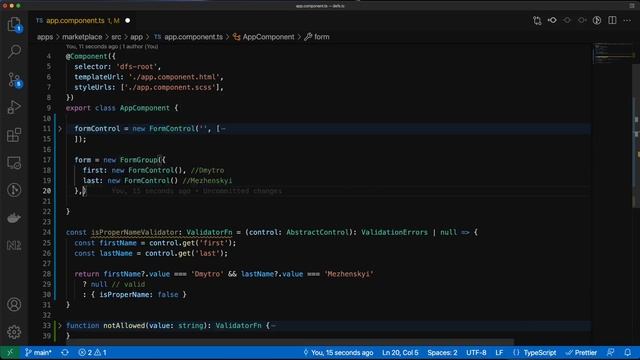Change end of line sequence 'LF'

(499, 353)
